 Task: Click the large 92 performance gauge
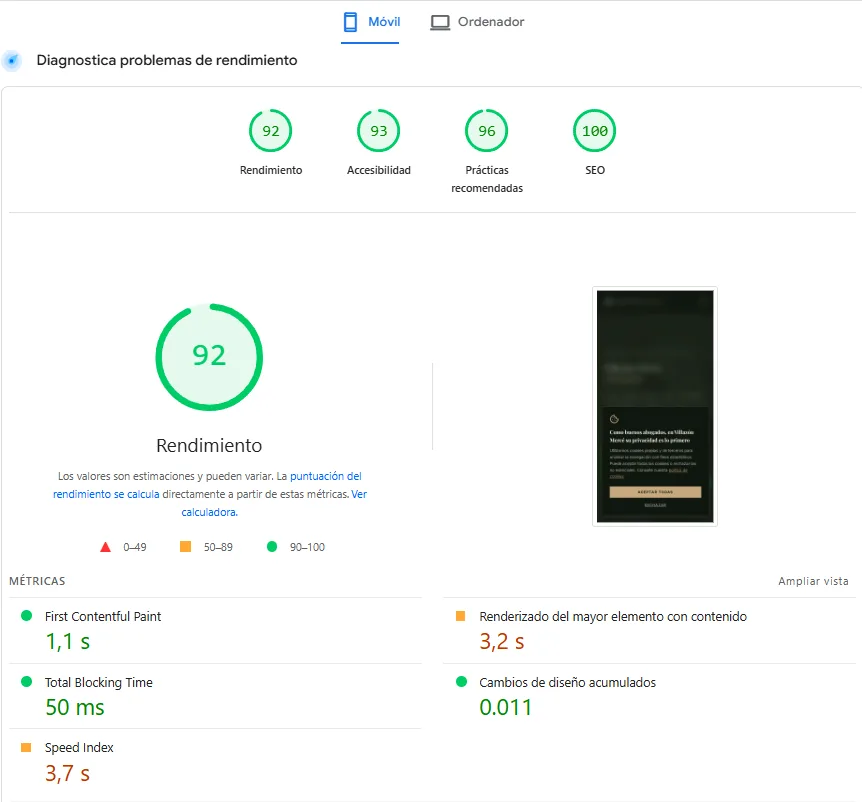tap(209, 357)
